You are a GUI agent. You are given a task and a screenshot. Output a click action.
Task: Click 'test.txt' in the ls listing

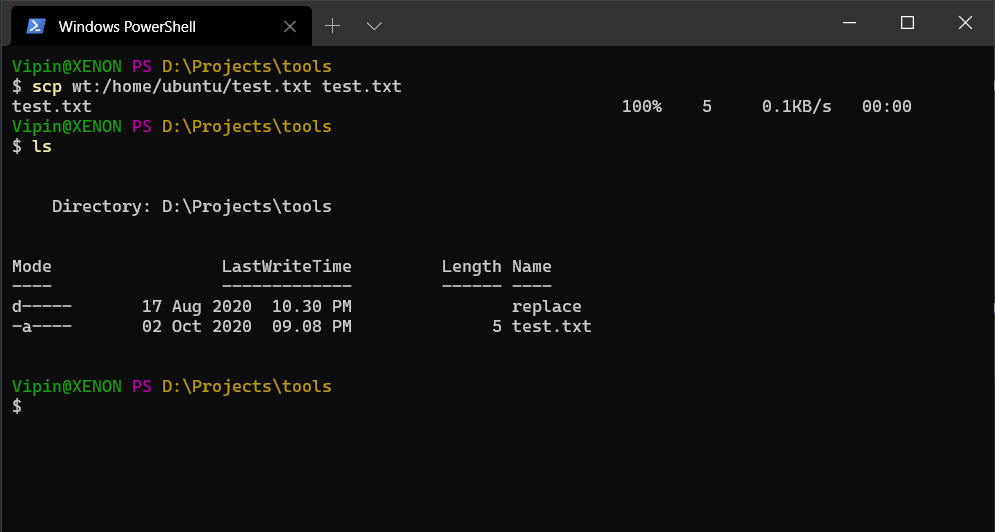[x=551, y=326]
